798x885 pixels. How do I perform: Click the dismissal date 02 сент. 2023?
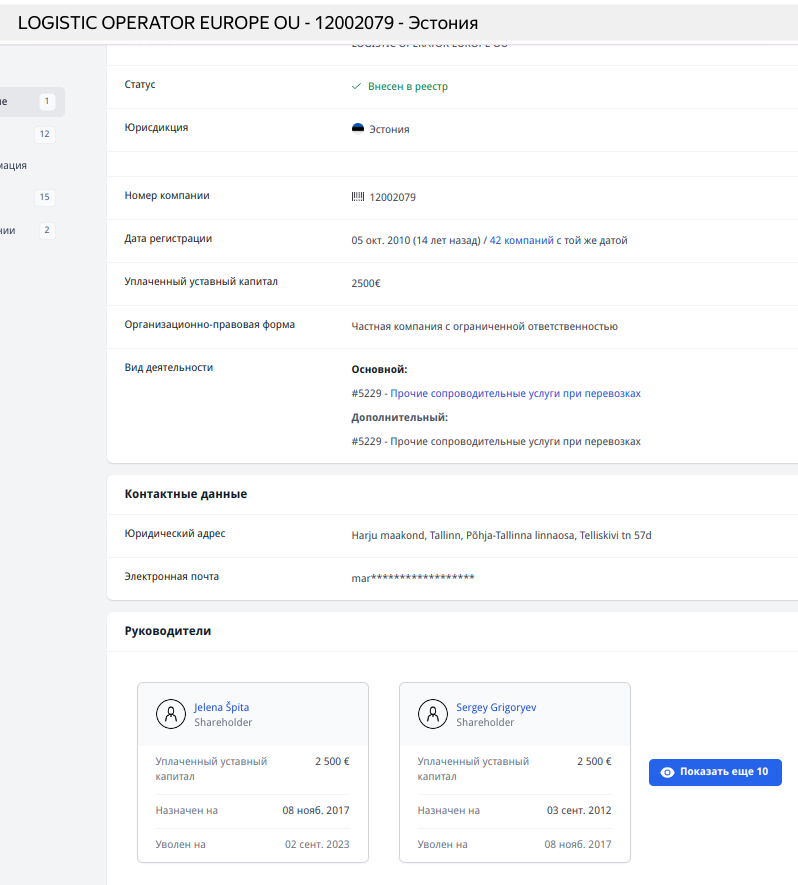coord(317,844)
